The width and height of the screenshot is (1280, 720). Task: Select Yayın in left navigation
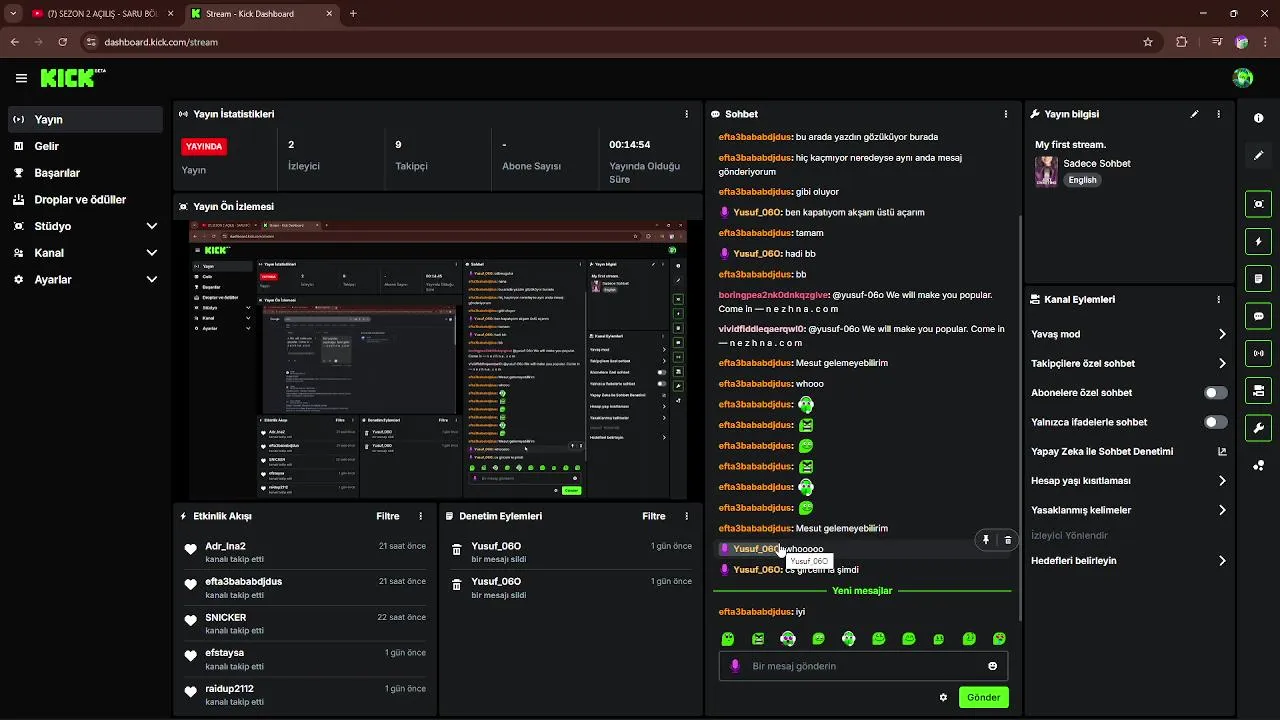click(86, 119)
